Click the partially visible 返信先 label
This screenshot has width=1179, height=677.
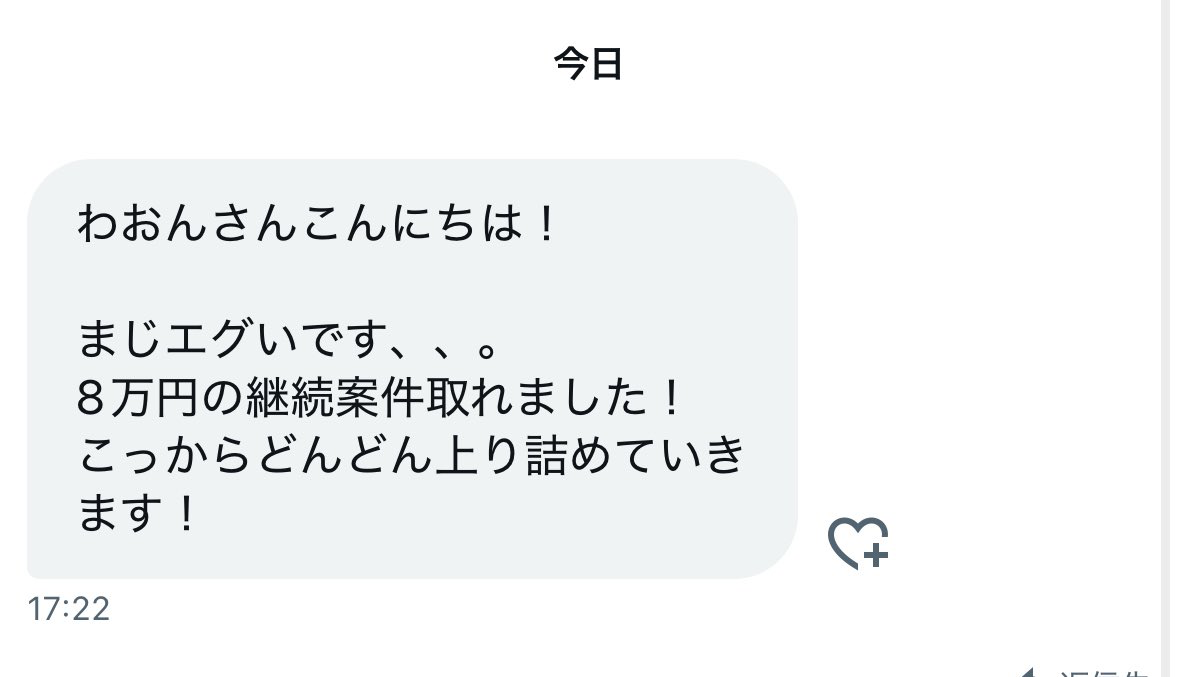click(1104, 672)
